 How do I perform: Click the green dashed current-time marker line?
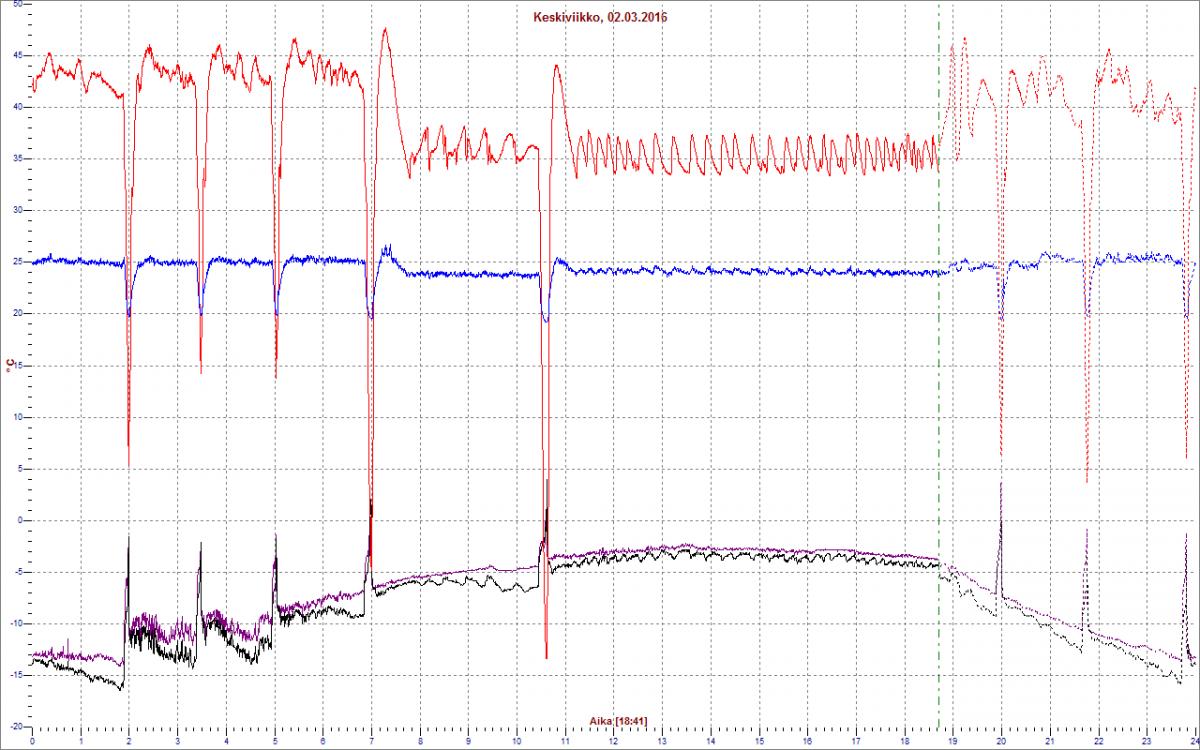click(x=939, y=370)
